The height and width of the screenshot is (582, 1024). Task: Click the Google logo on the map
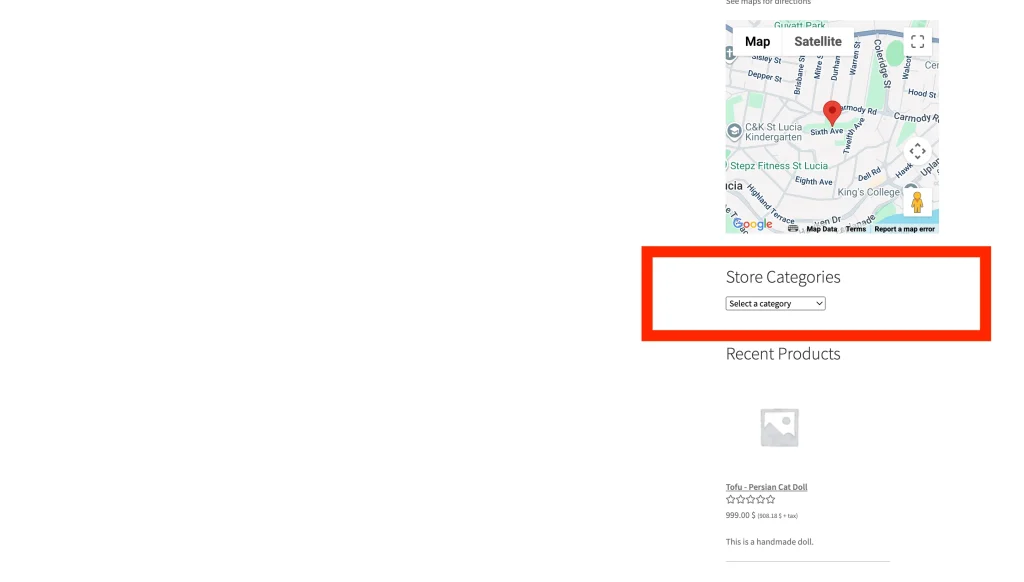pyautogui.click(x=753, y=225)
